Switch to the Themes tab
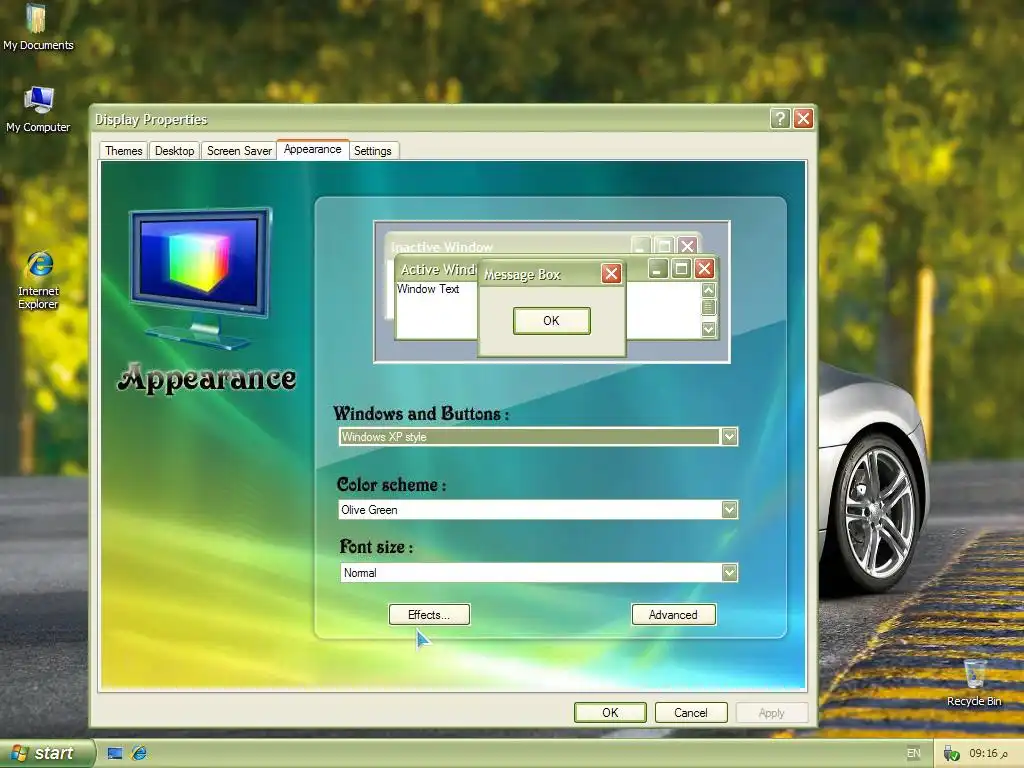This screenshot has height=768, width=1024. point(123,151)
